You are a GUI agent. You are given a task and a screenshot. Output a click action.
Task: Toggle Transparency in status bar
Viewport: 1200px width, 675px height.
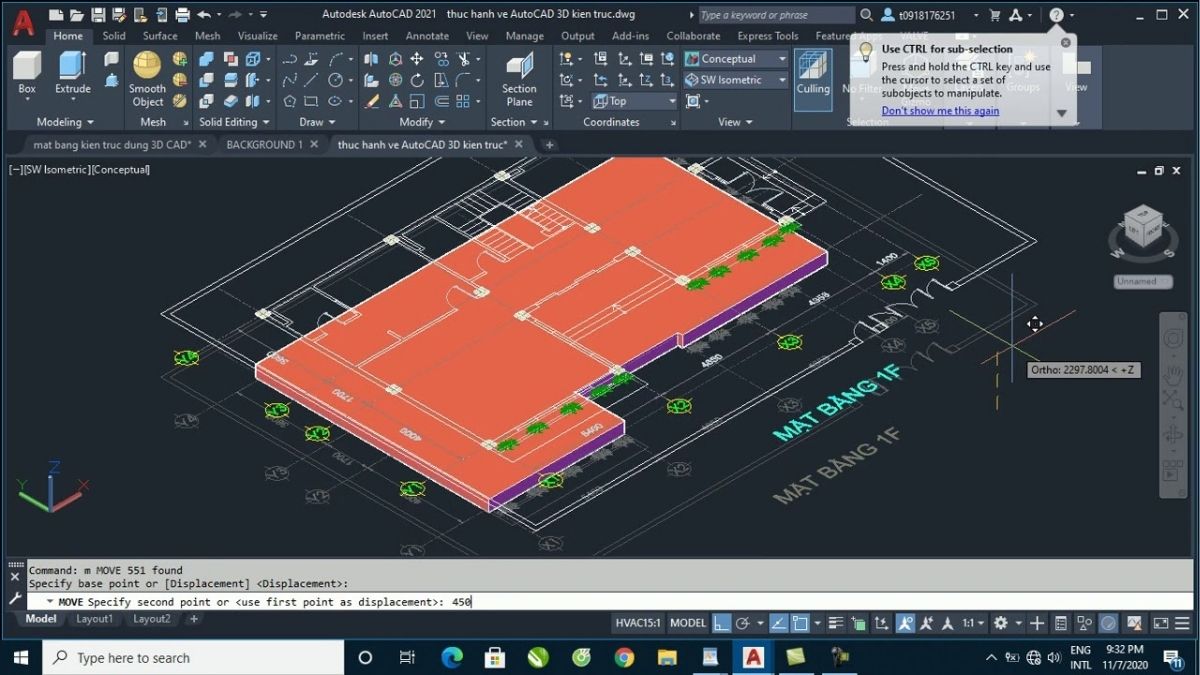[x=858, y=623]
